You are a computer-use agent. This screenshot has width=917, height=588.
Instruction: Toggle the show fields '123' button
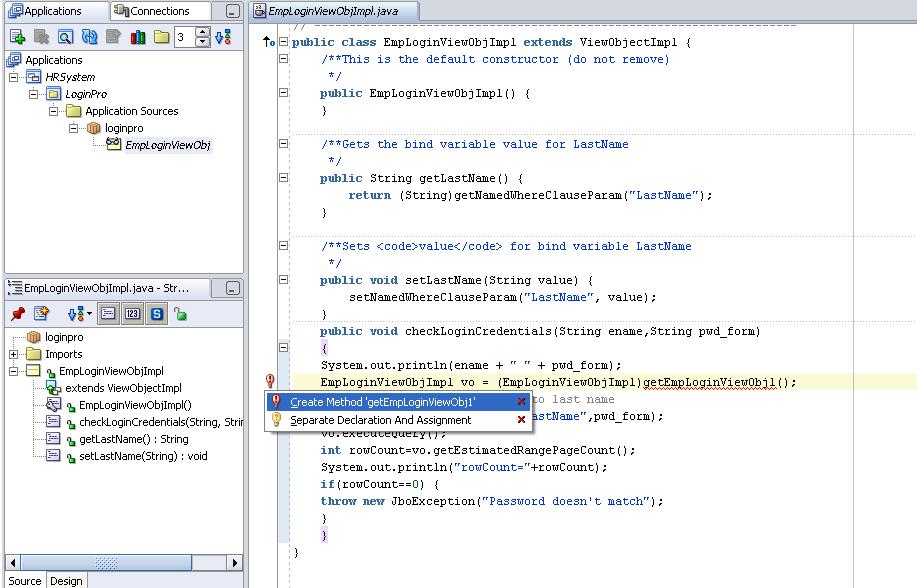pyautogui.click(x=132, y=314)
